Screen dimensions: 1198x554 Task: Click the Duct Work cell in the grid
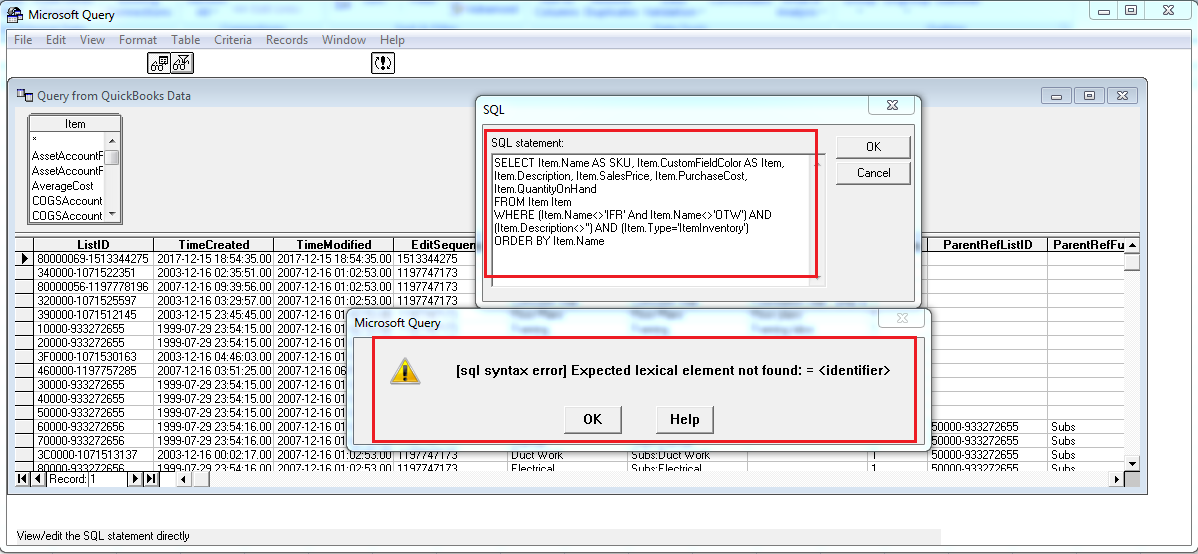(567, 455)
